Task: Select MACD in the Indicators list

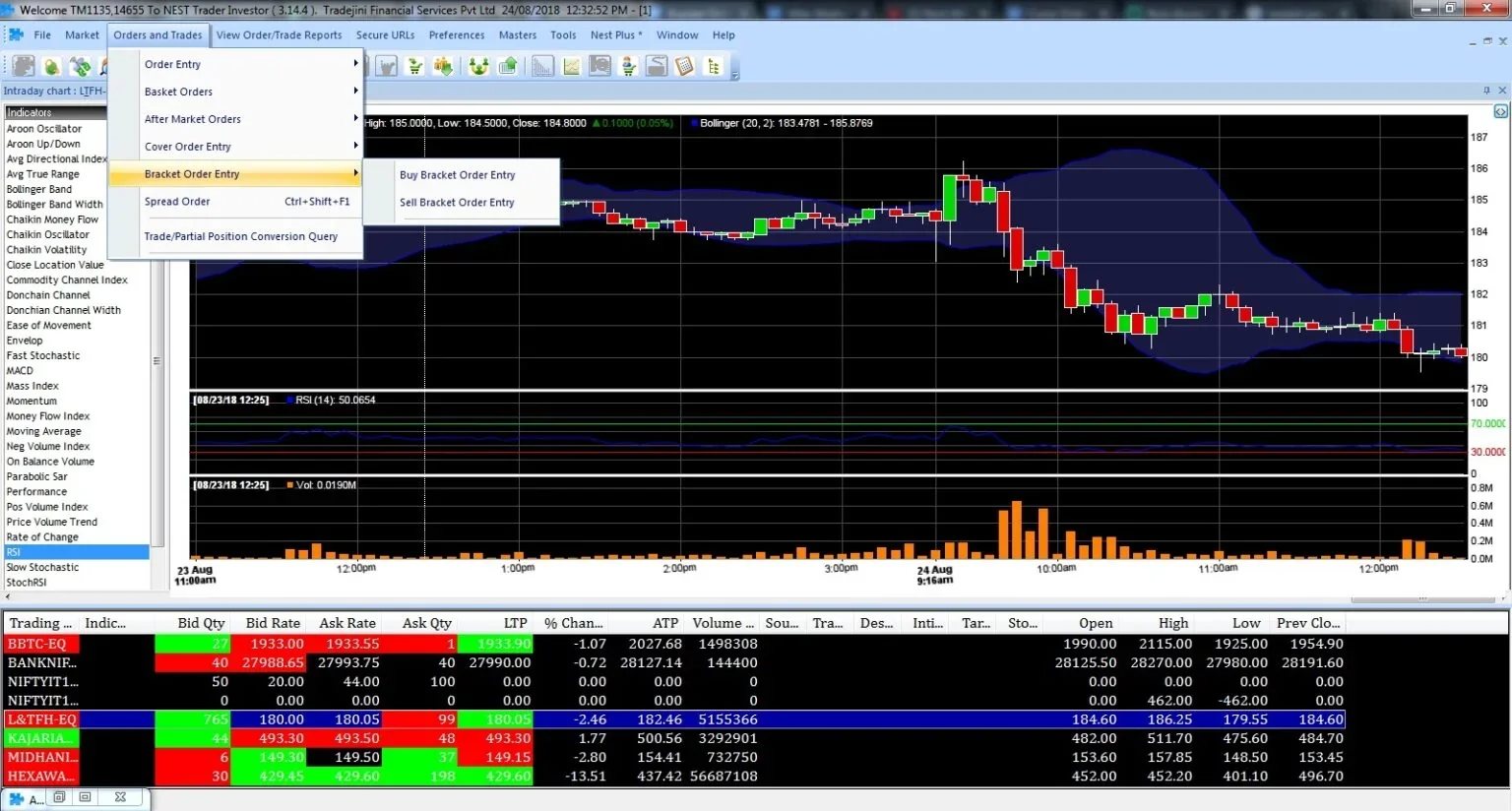Action: click(x=77, y=371)
